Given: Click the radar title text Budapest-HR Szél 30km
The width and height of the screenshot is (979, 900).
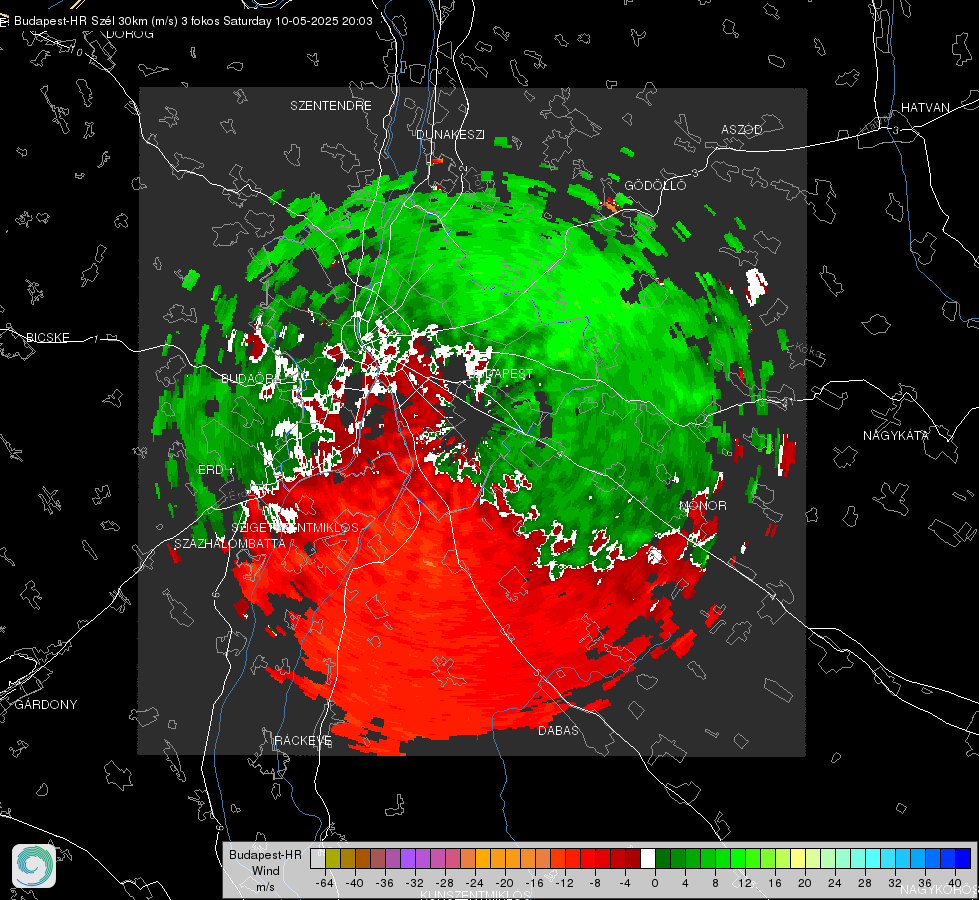Looking at the screenshot, I should tap(81, 21).
